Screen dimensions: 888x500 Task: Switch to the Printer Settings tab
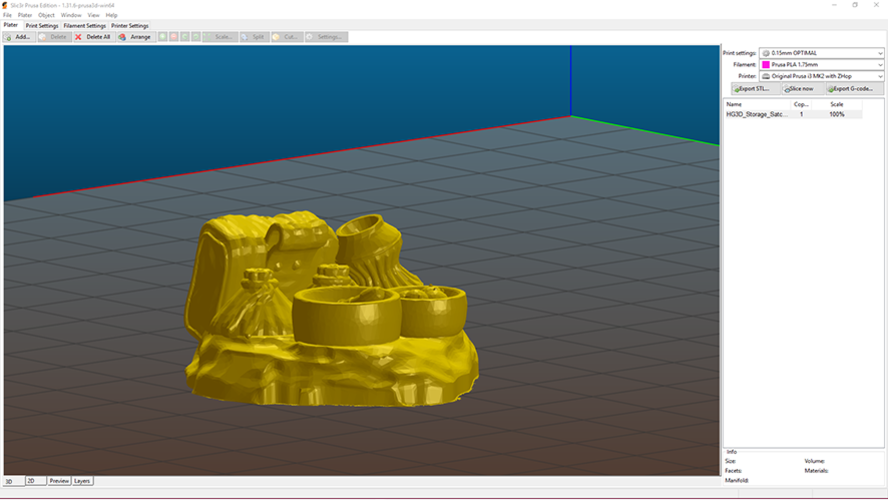pyautogui.click(x=130, y=25)
